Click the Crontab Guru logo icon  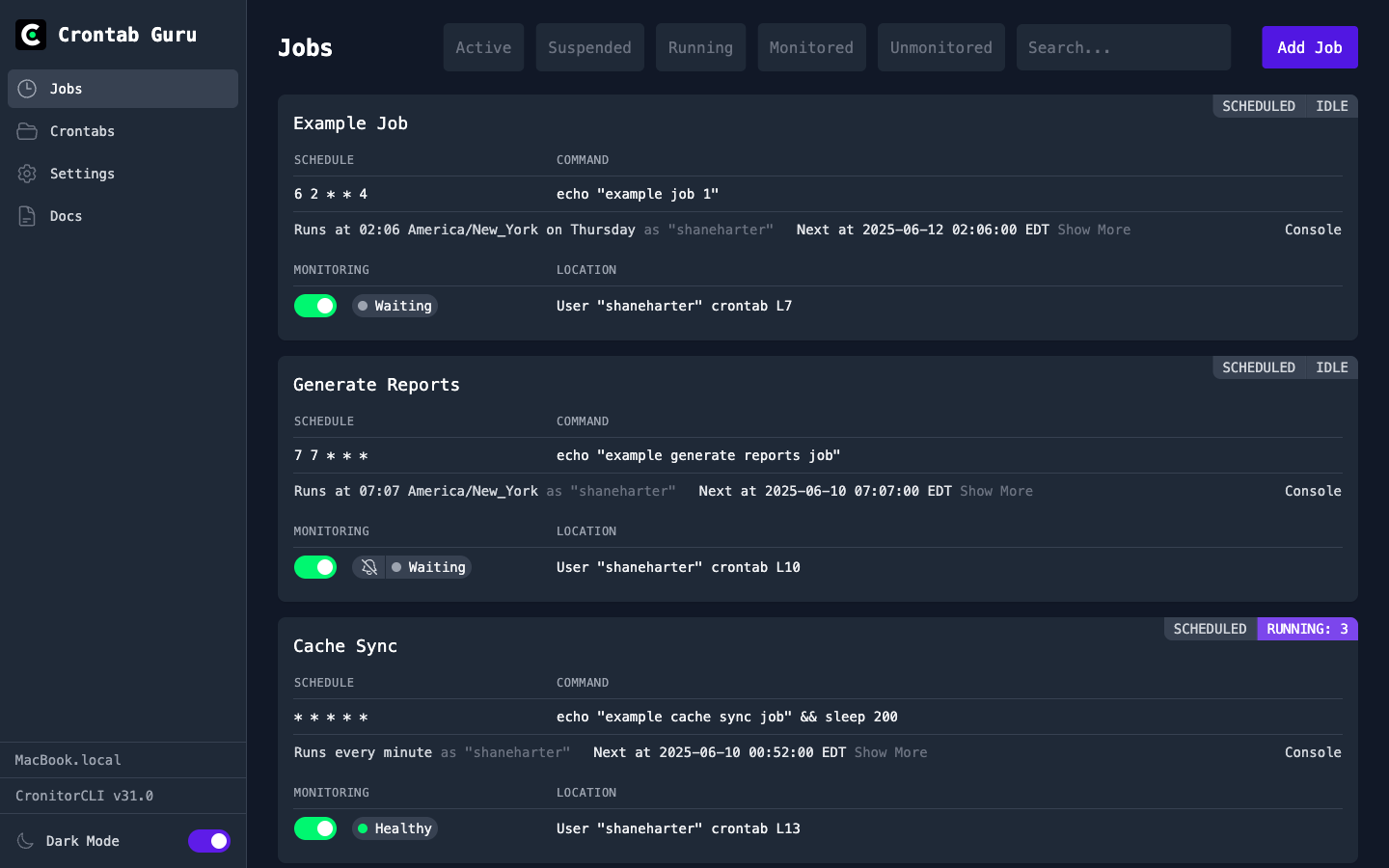30,34
